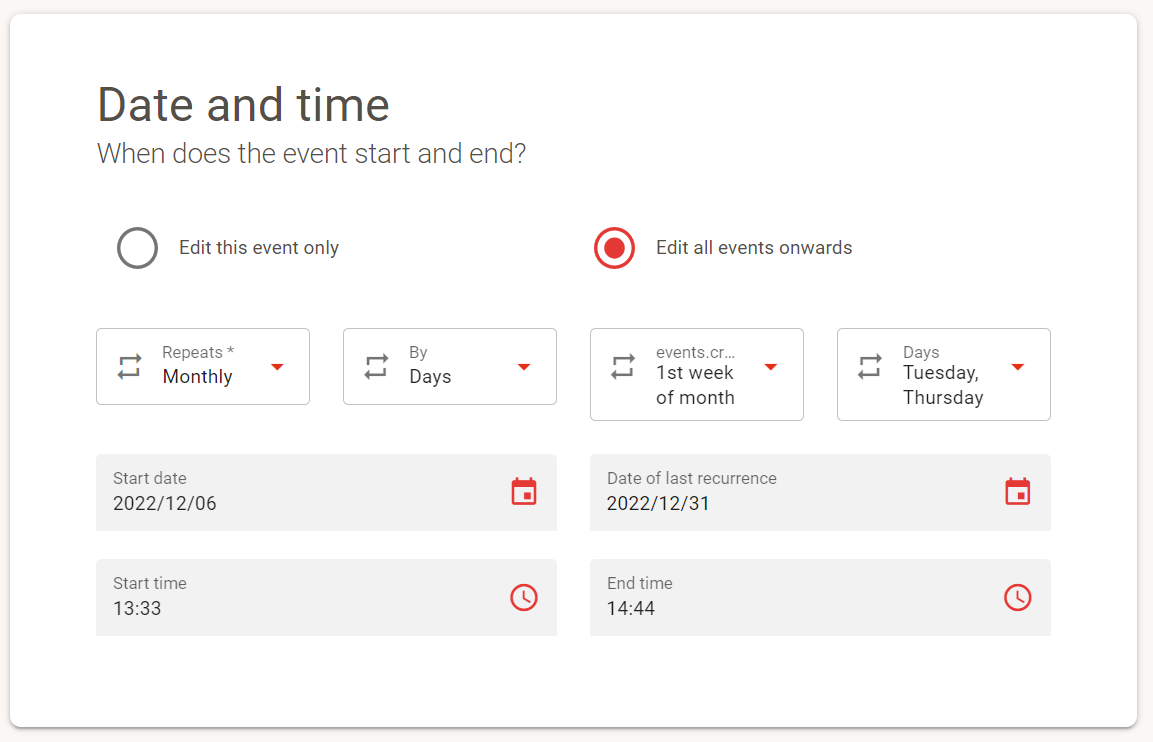
Task: Open the 1st week of month dropdown arrow
Action: 771,367
